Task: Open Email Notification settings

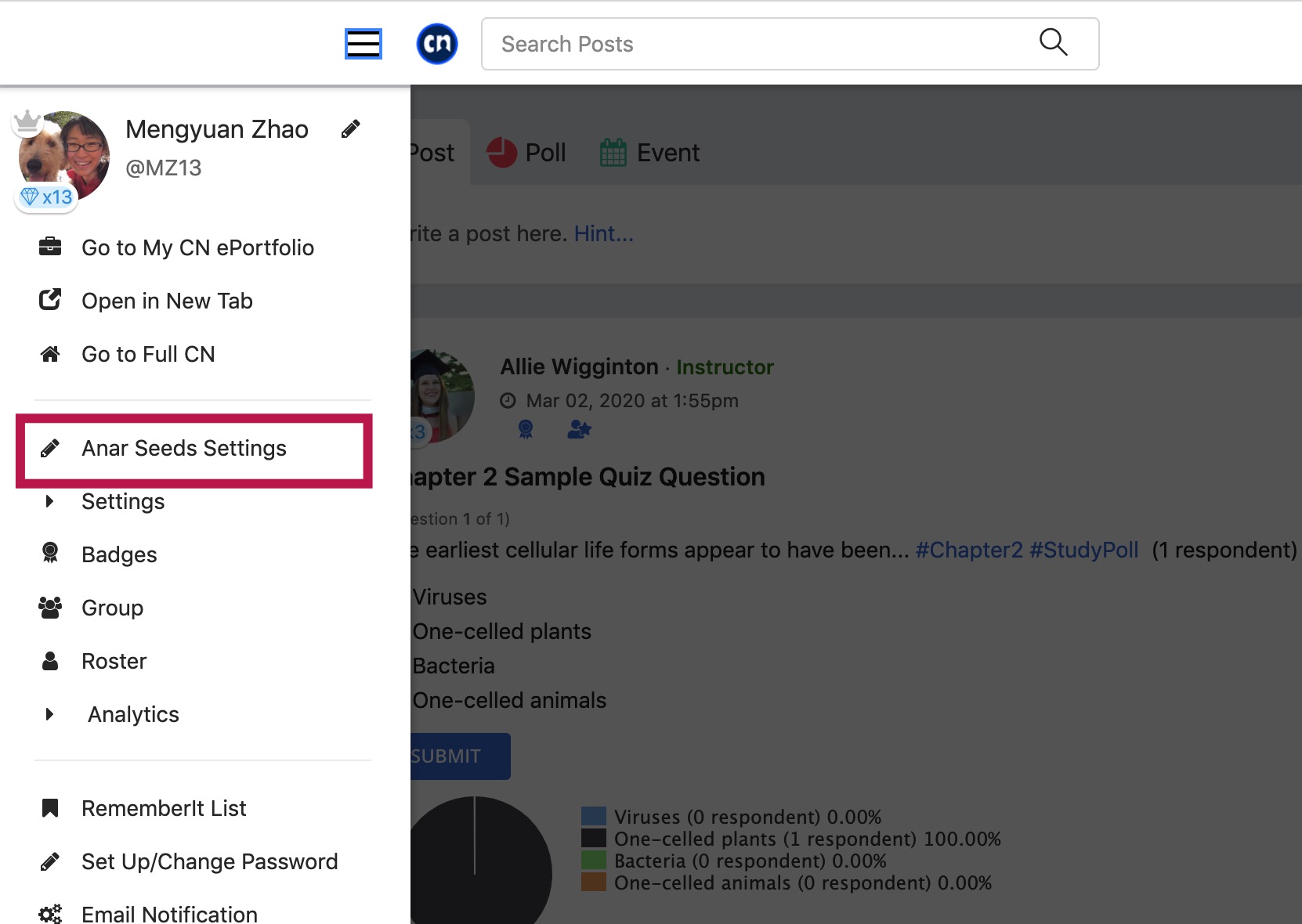Action: (x=169, y=914)
